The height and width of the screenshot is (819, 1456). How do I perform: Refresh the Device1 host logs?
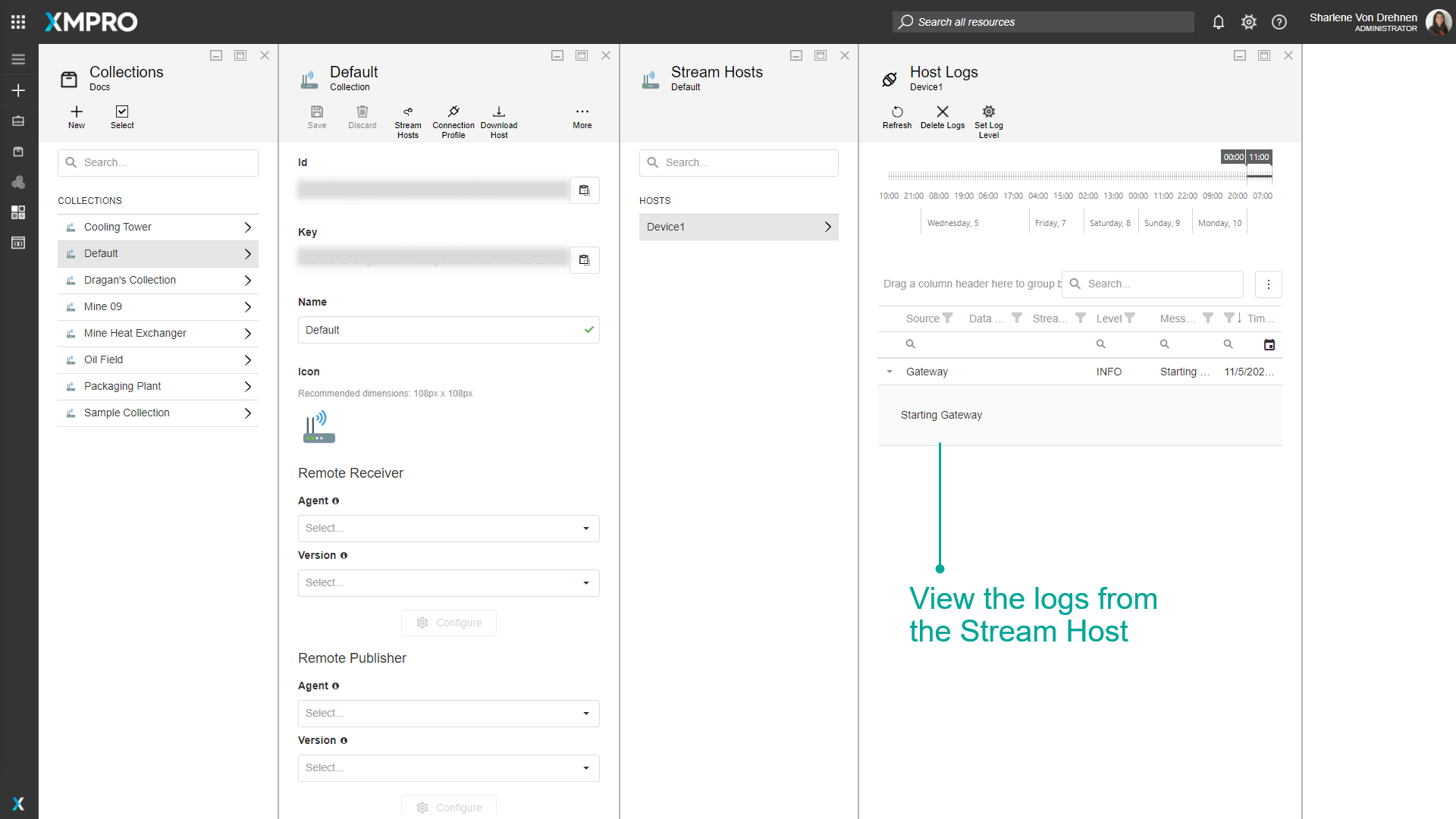click(x=897, y=120)
